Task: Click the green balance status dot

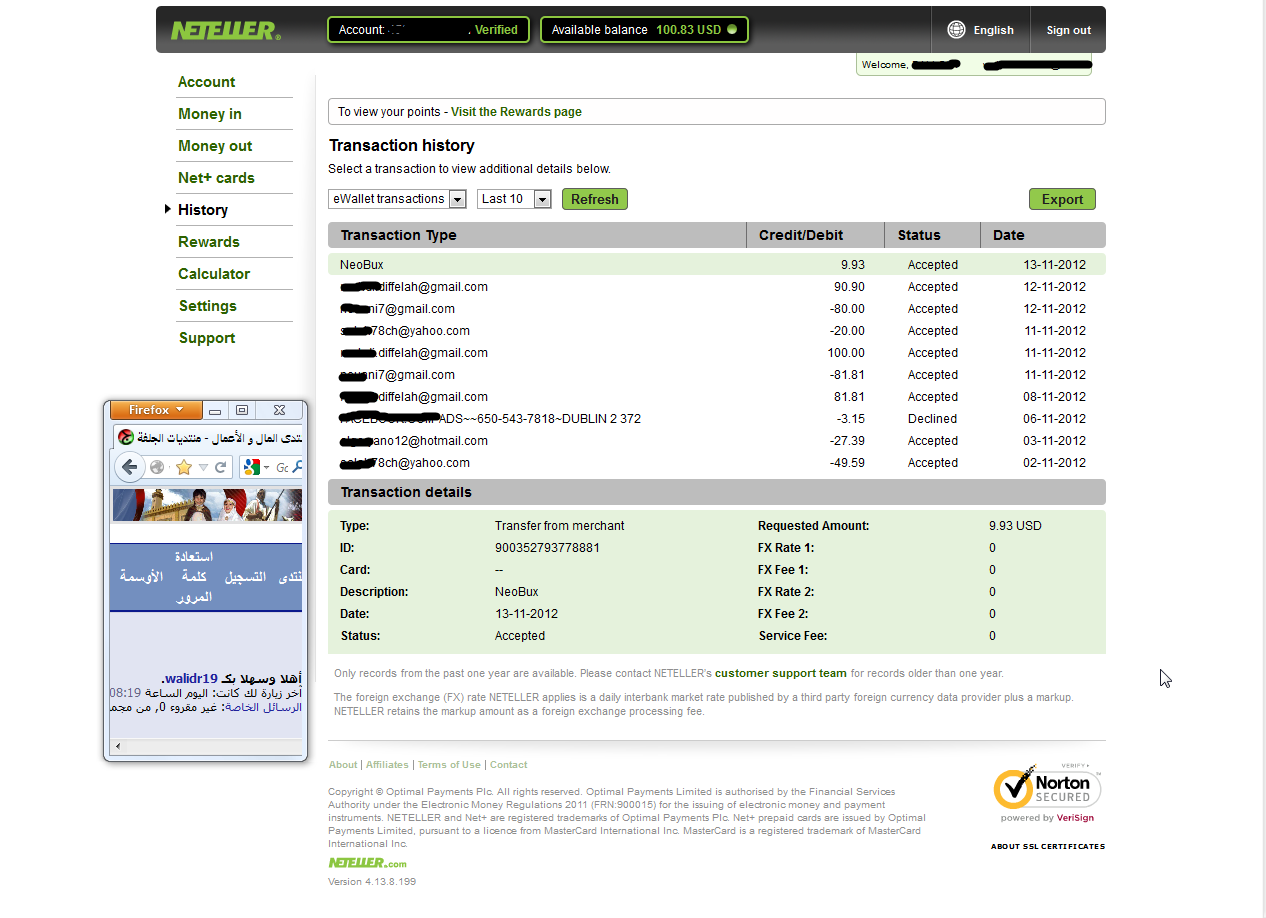Action: tap(732, 30)
